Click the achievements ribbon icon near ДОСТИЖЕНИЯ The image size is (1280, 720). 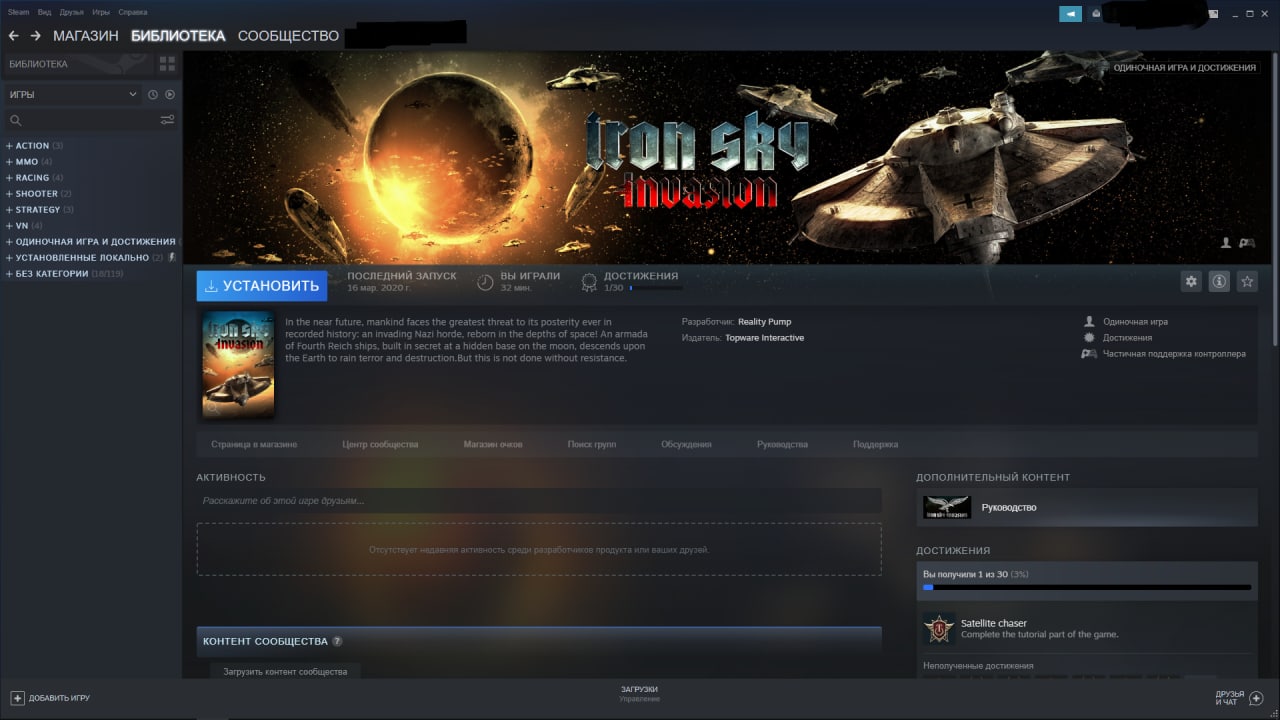[589, 282]
